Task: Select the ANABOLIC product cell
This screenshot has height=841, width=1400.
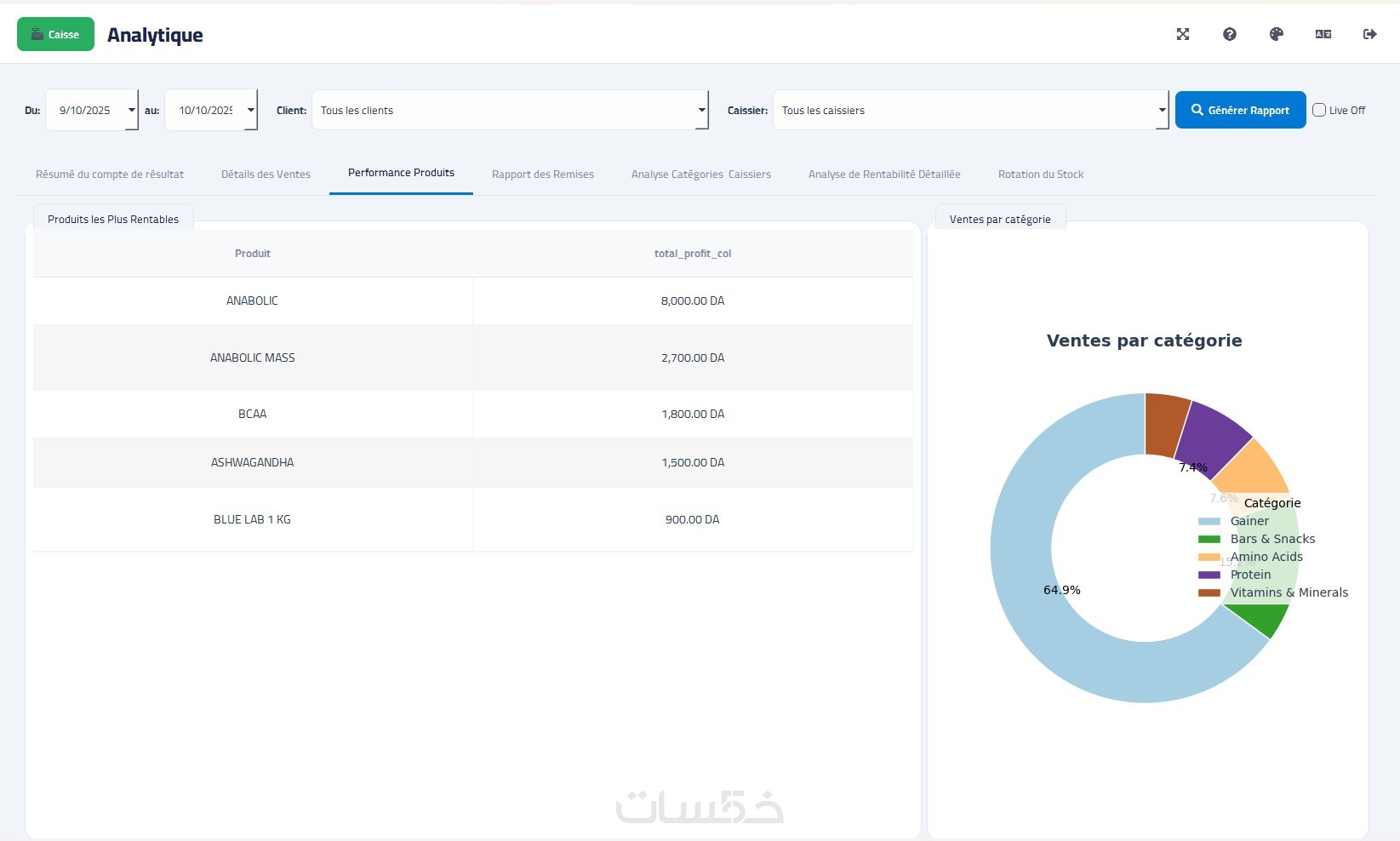Action: click(253, 300)
